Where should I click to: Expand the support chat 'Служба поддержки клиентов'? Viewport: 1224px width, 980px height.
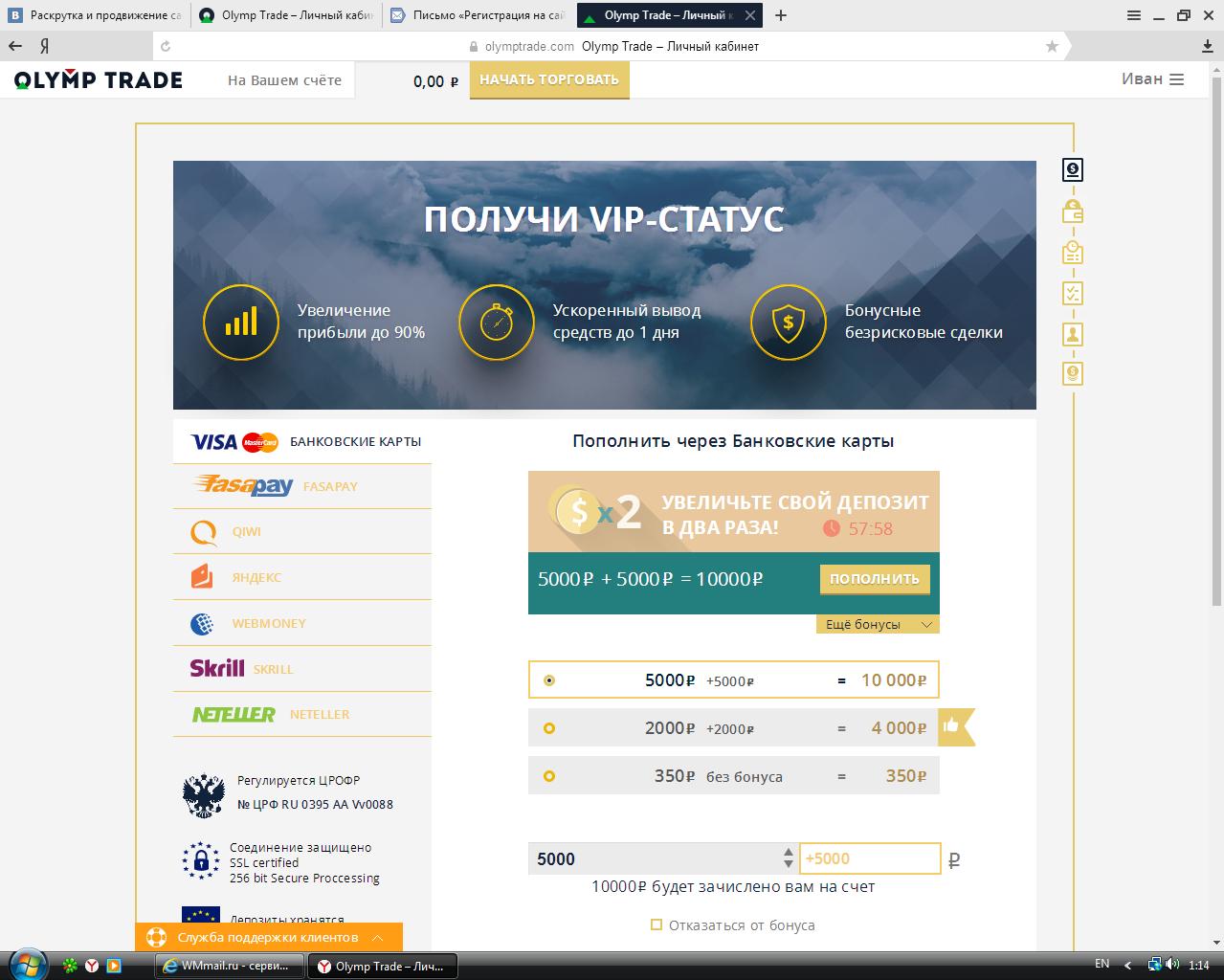268,937
